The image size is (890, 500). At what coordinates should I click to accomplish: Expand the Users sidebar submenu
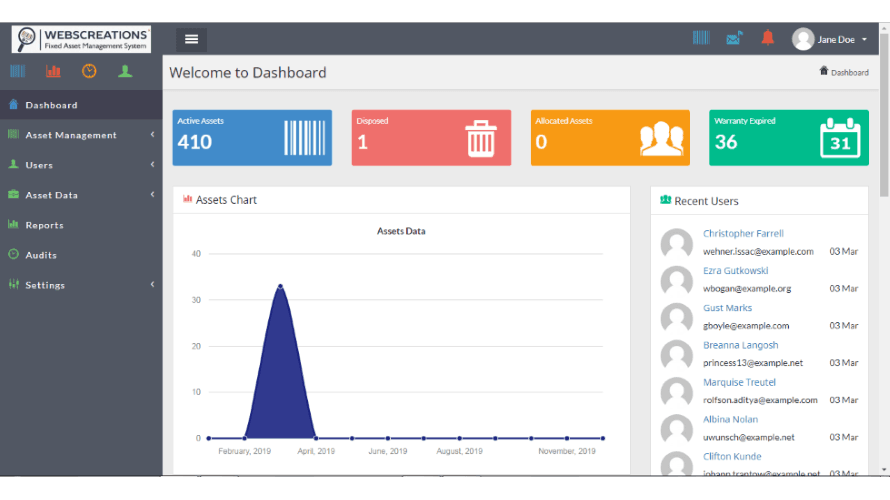[x=80, y=165]
